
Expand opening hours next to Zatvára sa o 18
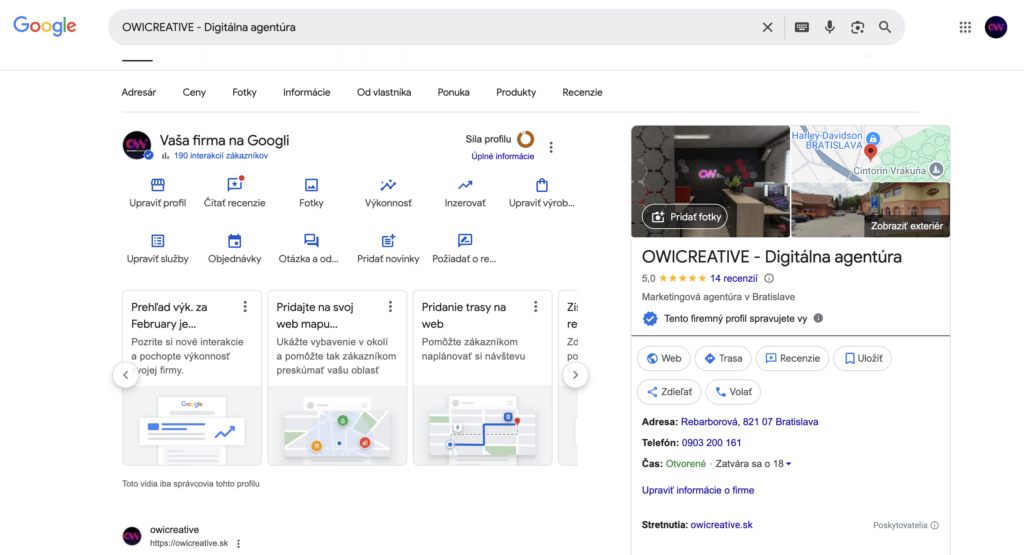click(789, 464)
